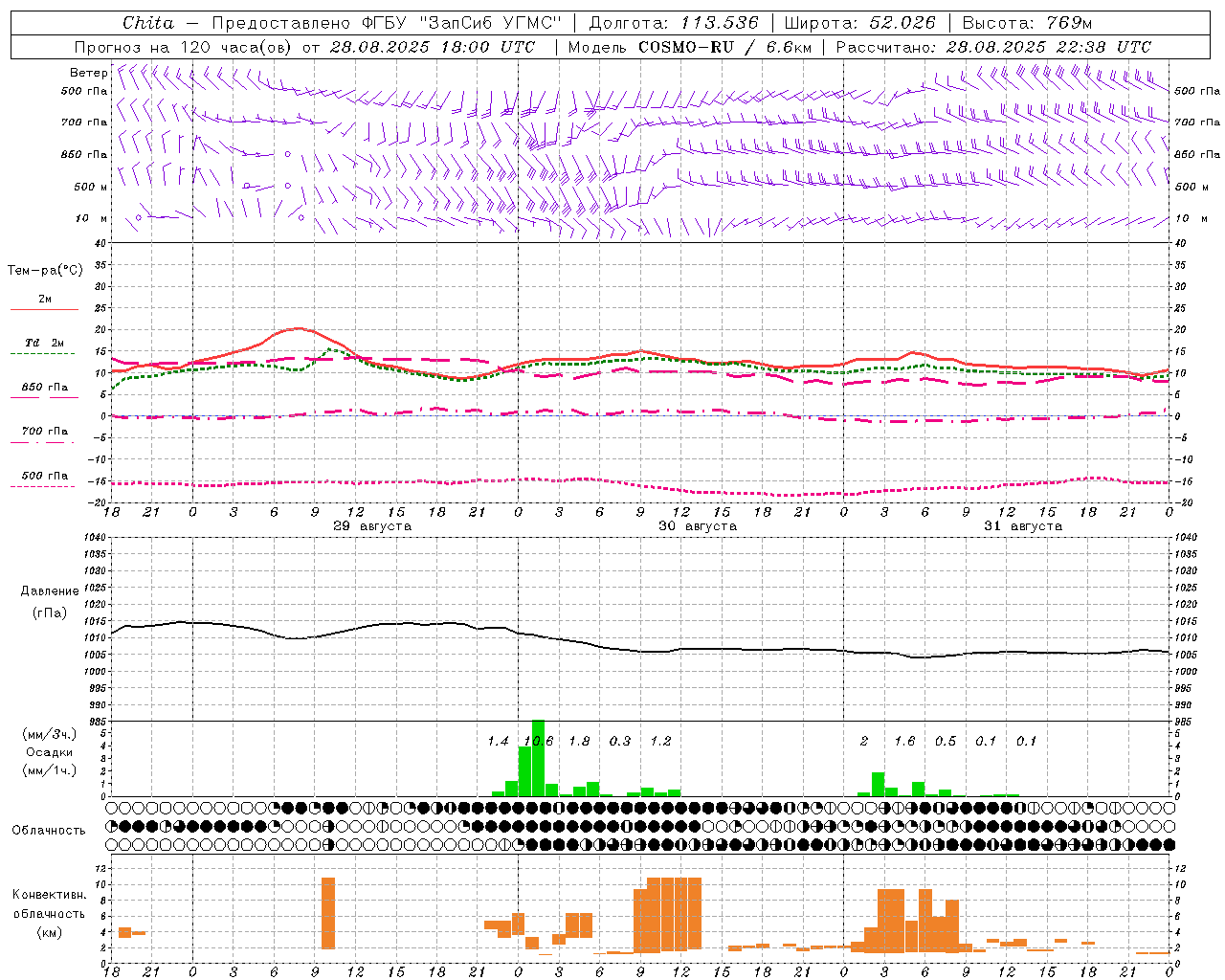Image resolution: width=1225 pixels, height=980 pixels.
Task: Click the red solid line sample under "2м"
Action: click(x=44, y=310)
